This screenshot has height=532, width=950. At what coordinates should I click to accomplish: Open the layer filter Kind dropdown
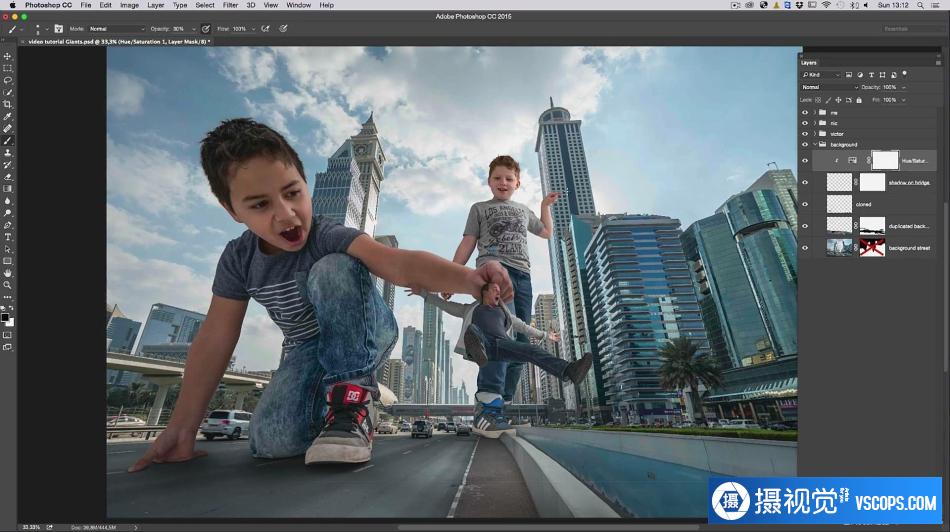821,75
